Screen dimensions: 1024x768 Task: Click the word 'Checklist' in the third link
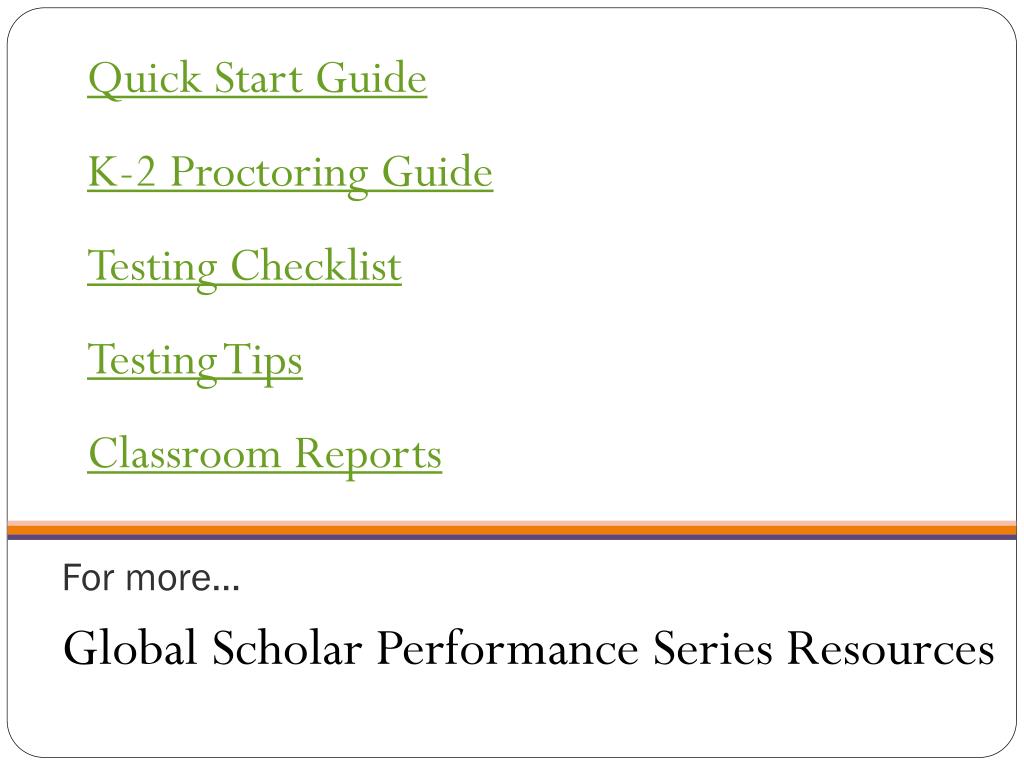tap(316, 266)
